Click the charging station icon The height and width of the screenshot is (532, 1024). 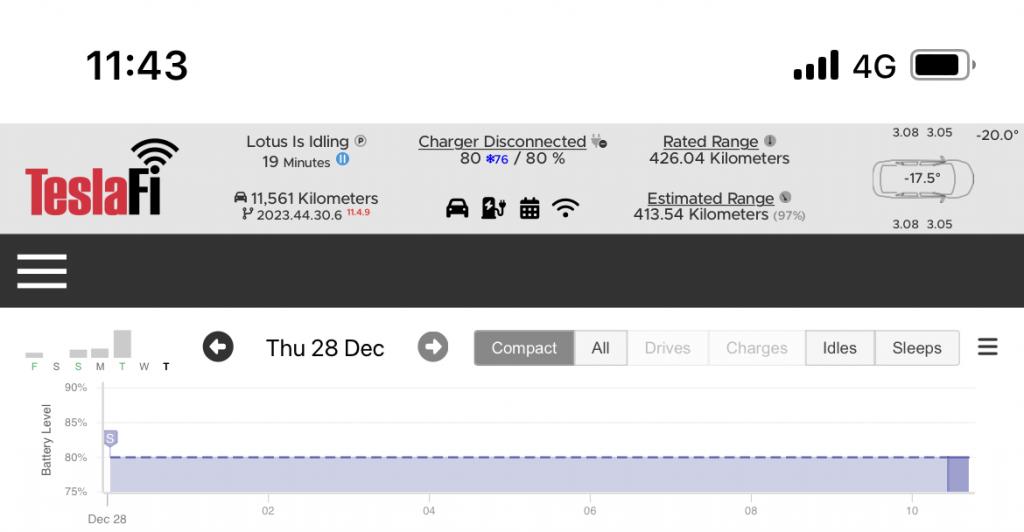493,208
